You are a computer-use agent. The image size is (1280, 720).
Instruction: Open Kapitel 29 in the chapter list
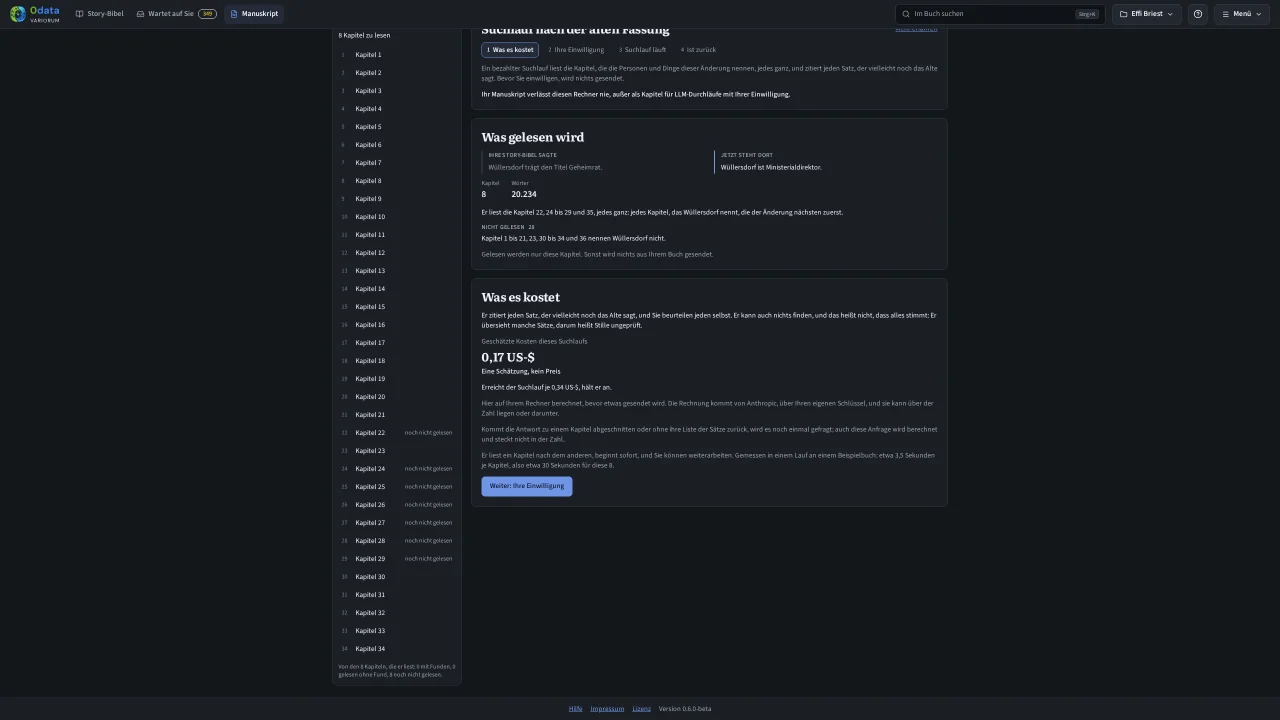(397, 559)
